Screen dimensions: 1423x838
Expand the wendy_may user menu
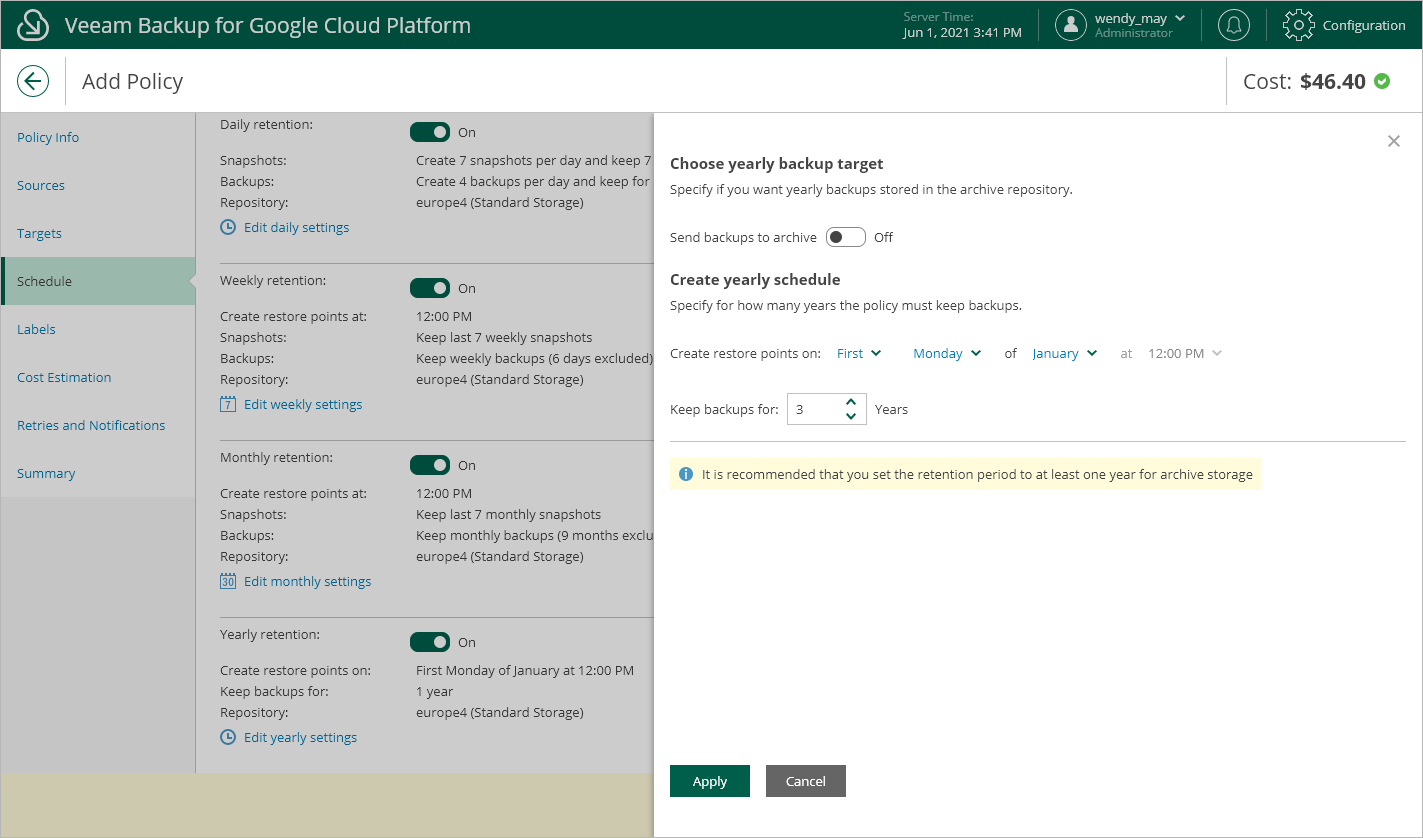coord(1180,18)
